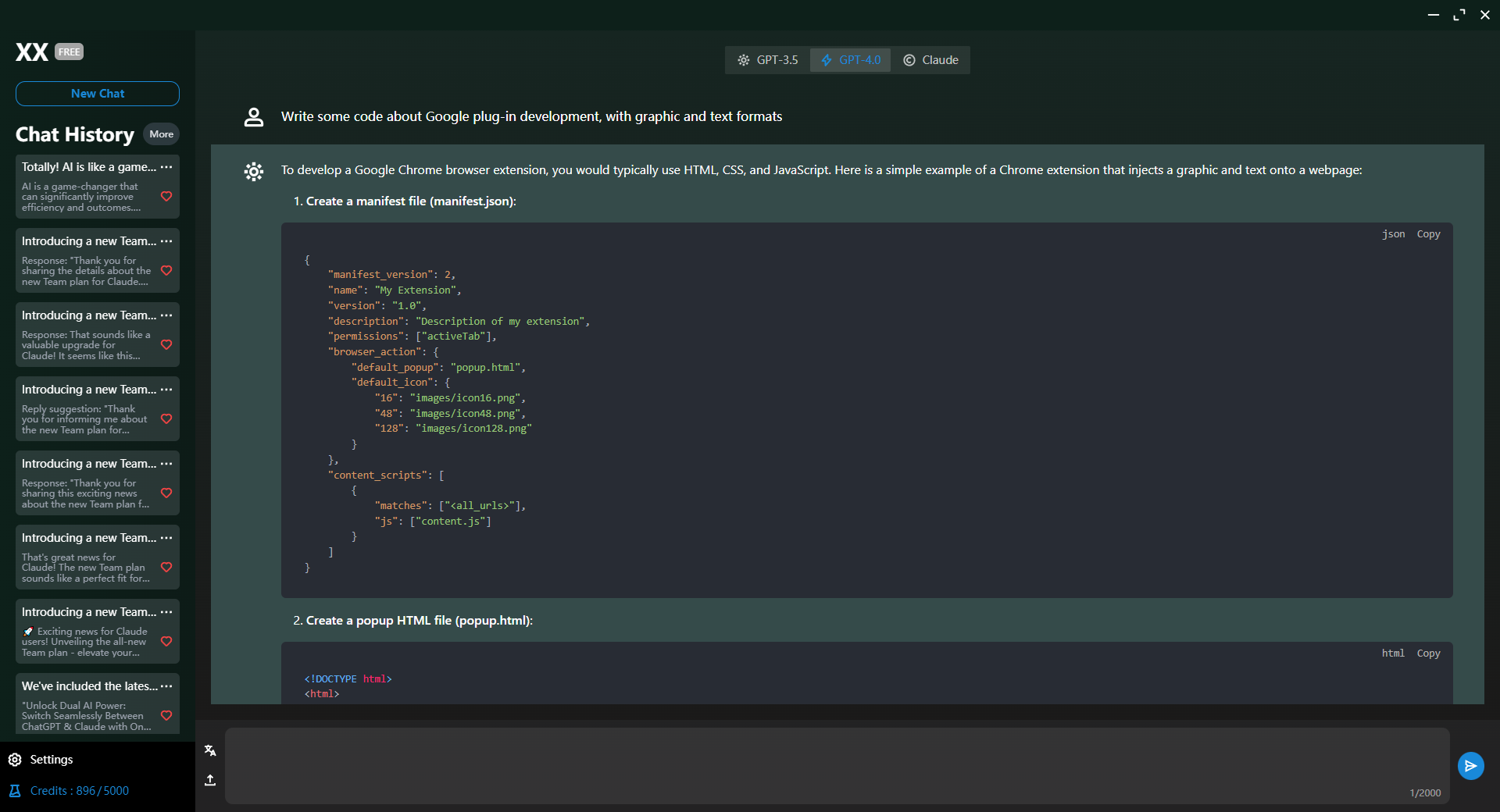
Task: Click the credits flask icon
Action: [x=15, y=791]
